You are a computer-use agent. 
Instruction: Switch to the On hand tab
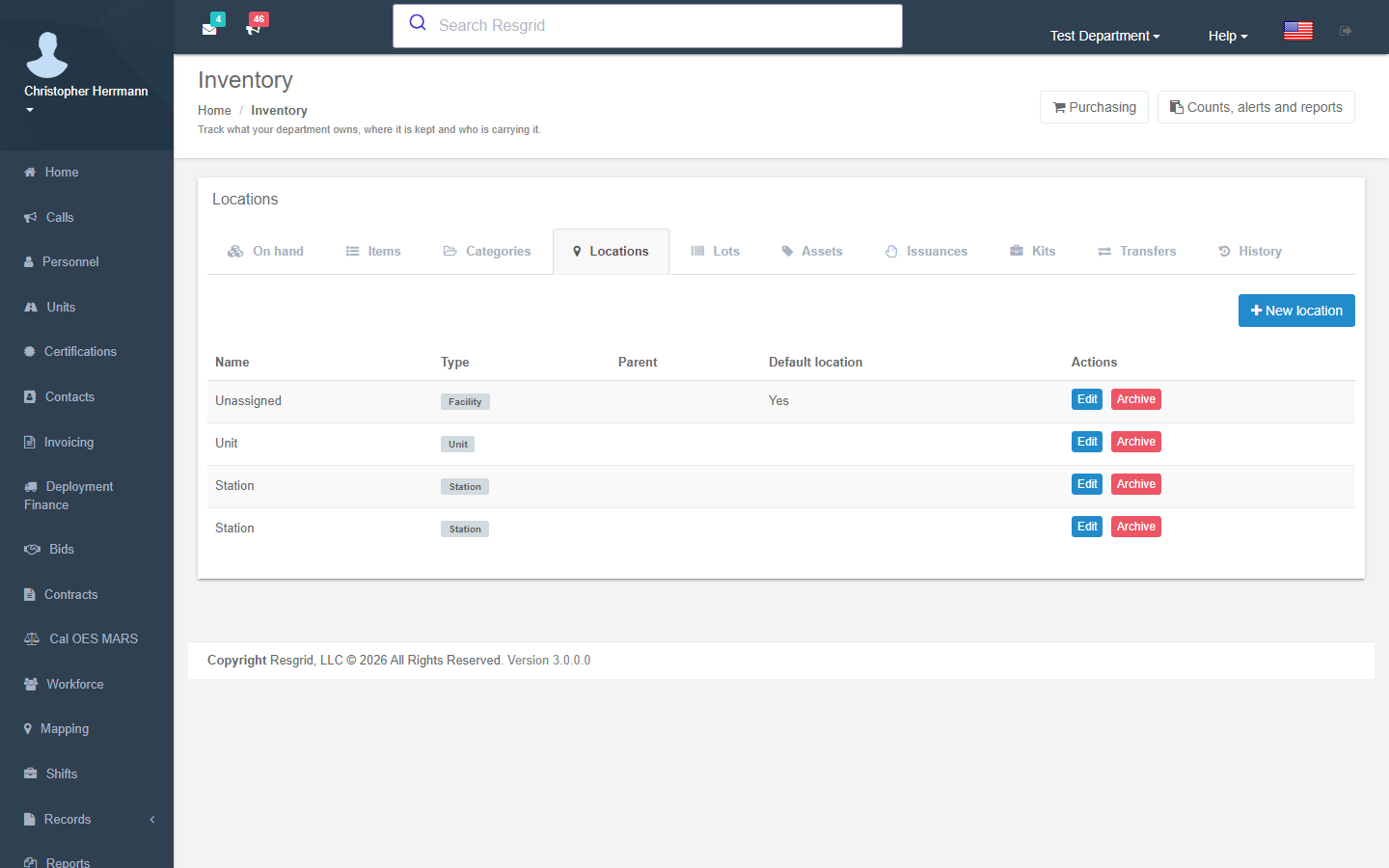[265, 252]
